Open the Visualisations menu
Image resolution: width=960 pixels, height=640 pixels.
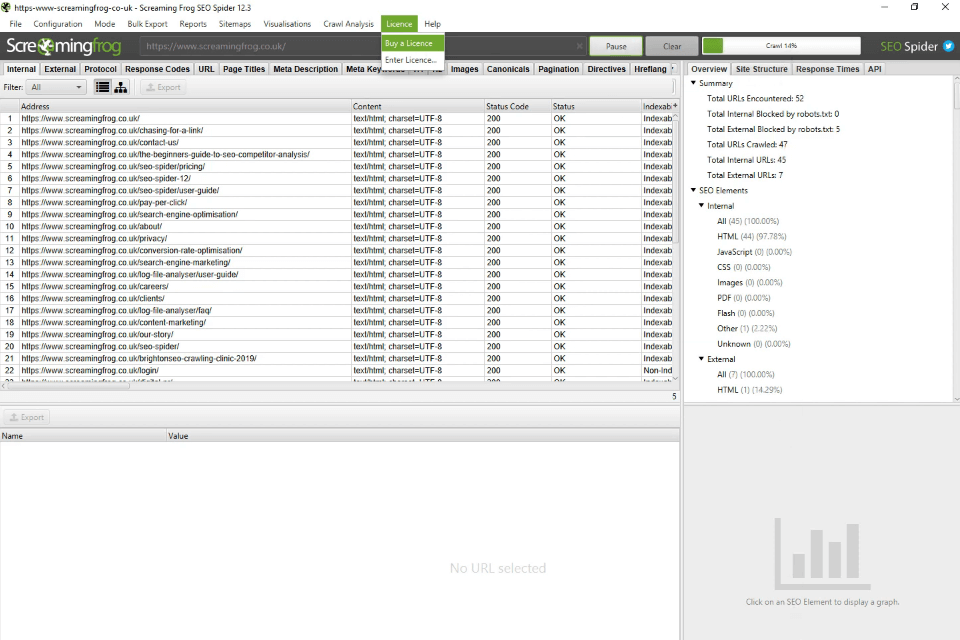pos(287,24)
